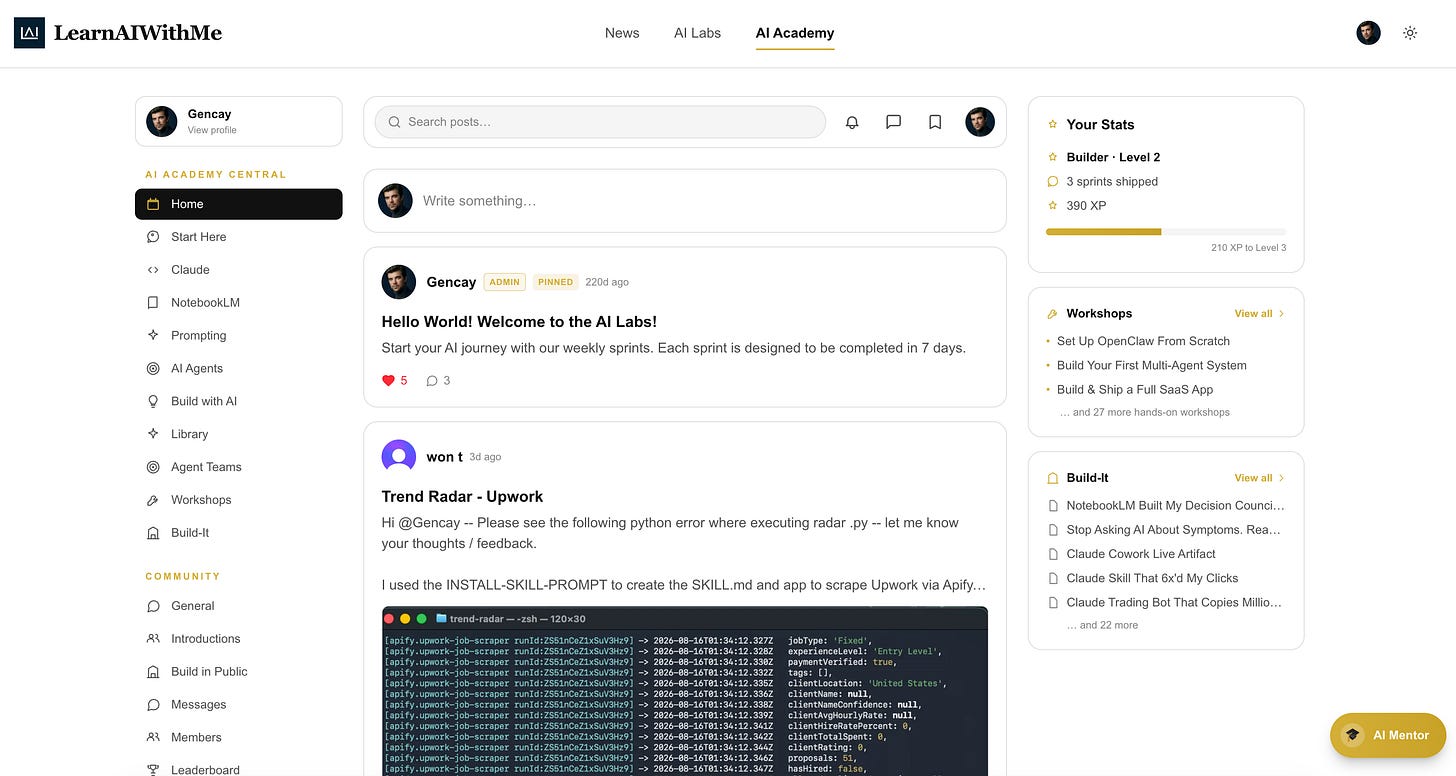Screen dimensions: 1456x776
Task: Open the notifications bell icon
Action: coord(852,122)
